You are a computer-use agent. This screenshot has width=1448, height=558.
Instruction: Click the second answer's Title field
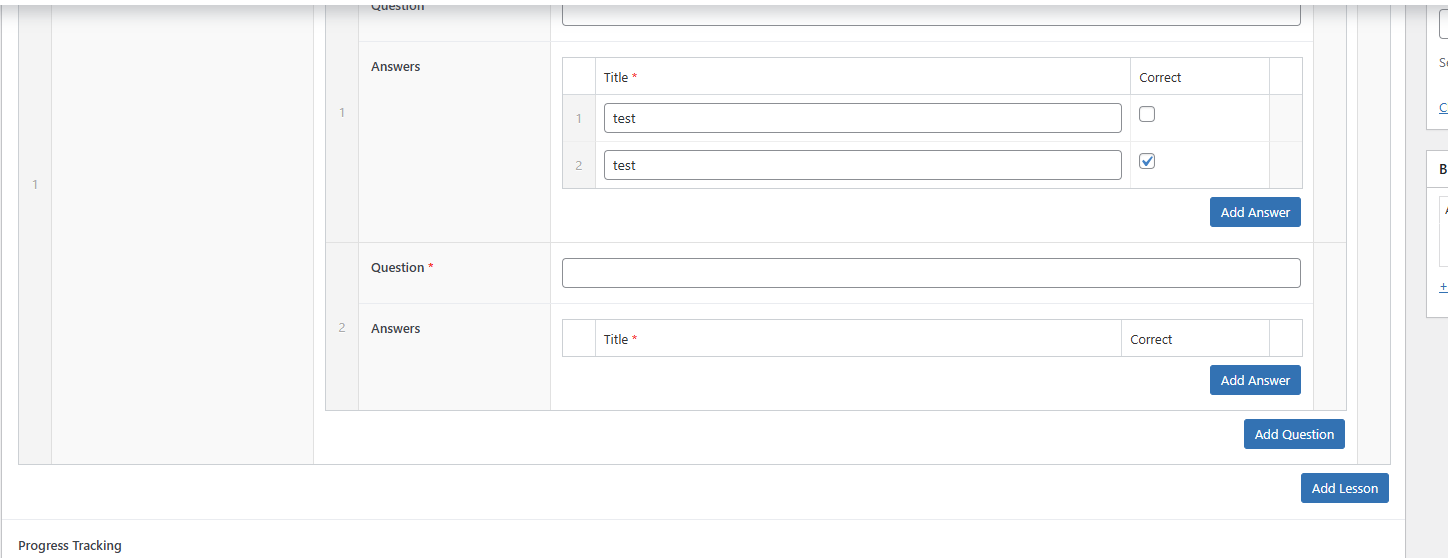point(862,165)
